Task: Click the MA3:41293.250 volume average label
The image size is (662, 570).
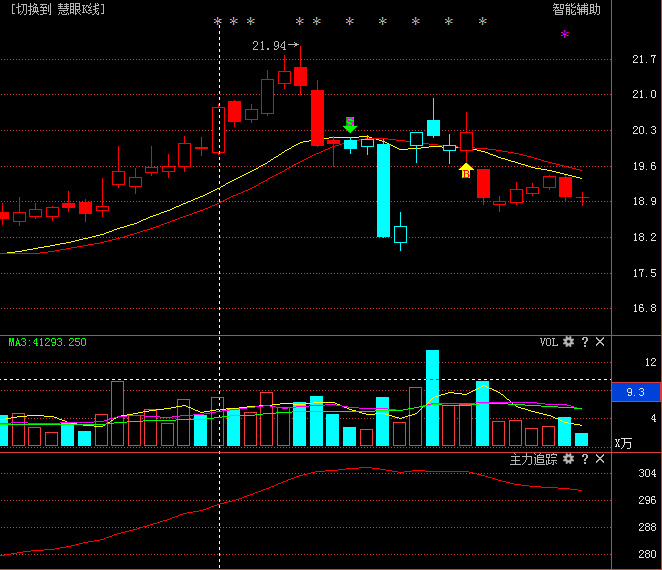Action: point(47,342)
